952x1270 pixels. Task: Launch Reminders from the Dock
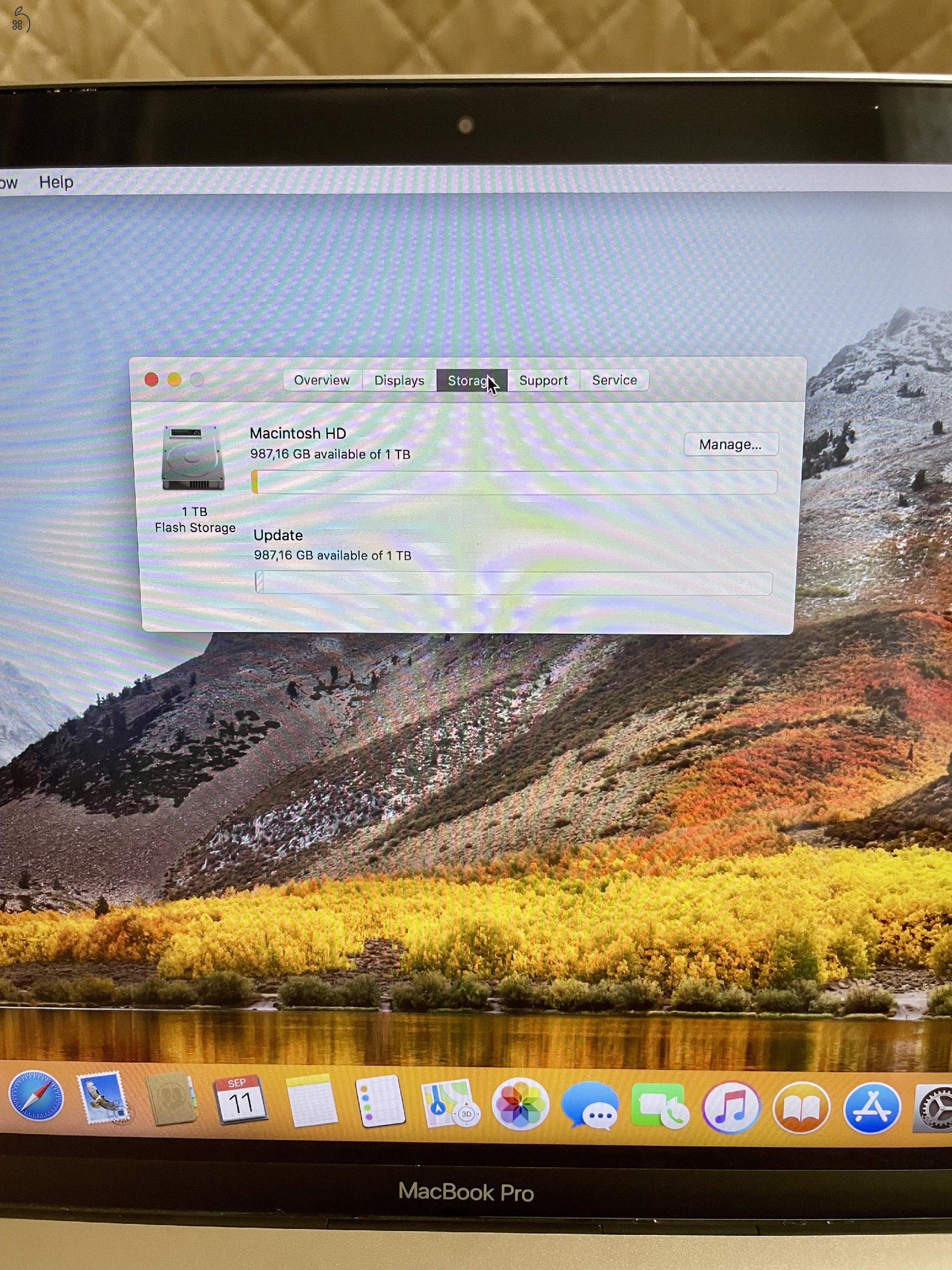[380, 1101]
